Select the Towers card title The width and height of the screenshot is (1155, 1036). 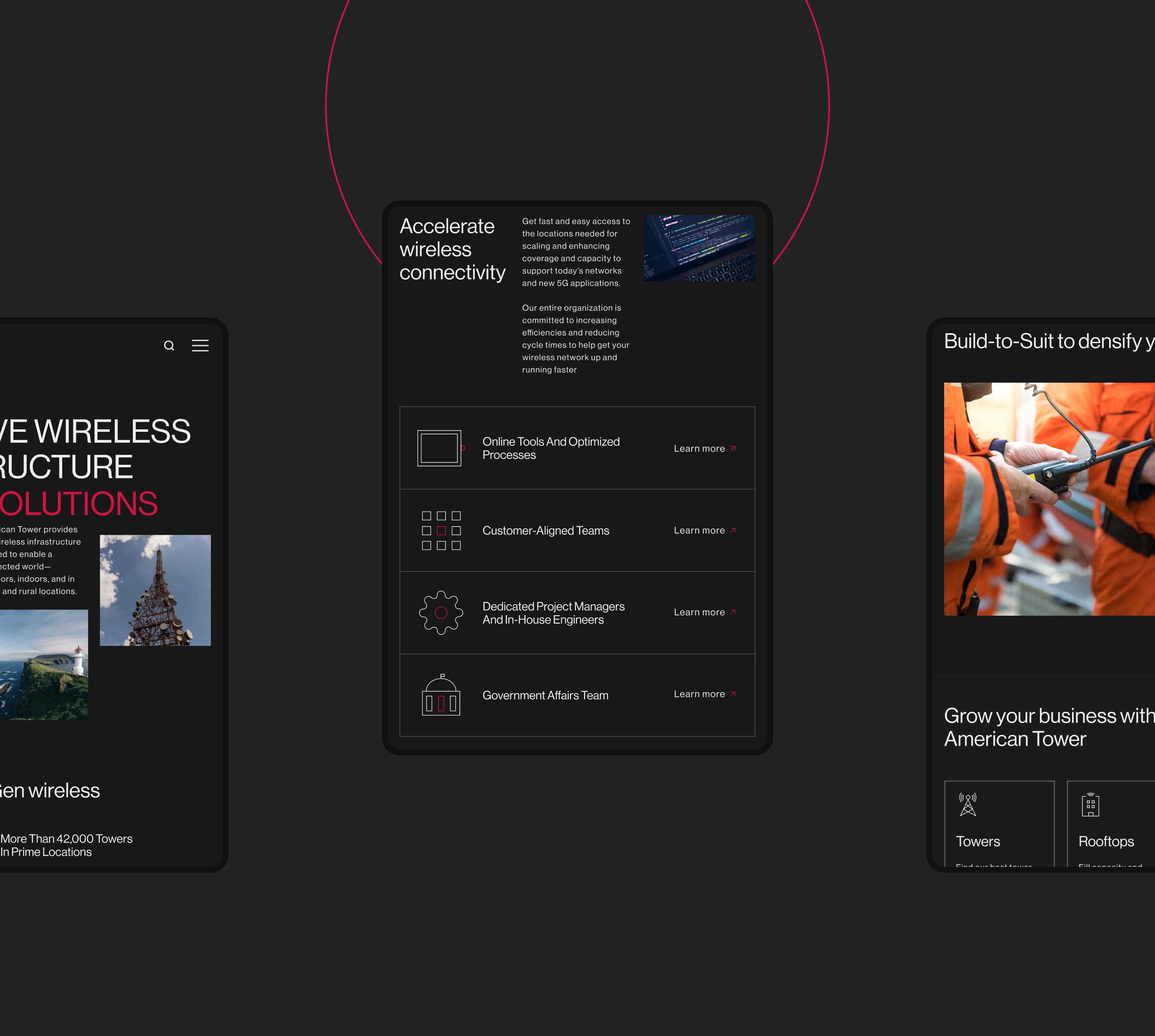pyautogui.click(x=978, y=841)
